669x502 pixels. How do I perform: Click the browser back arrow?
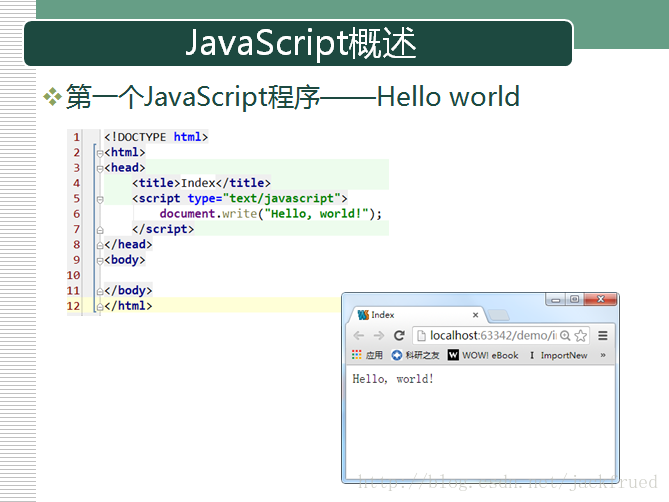click(x=359, y=336)
